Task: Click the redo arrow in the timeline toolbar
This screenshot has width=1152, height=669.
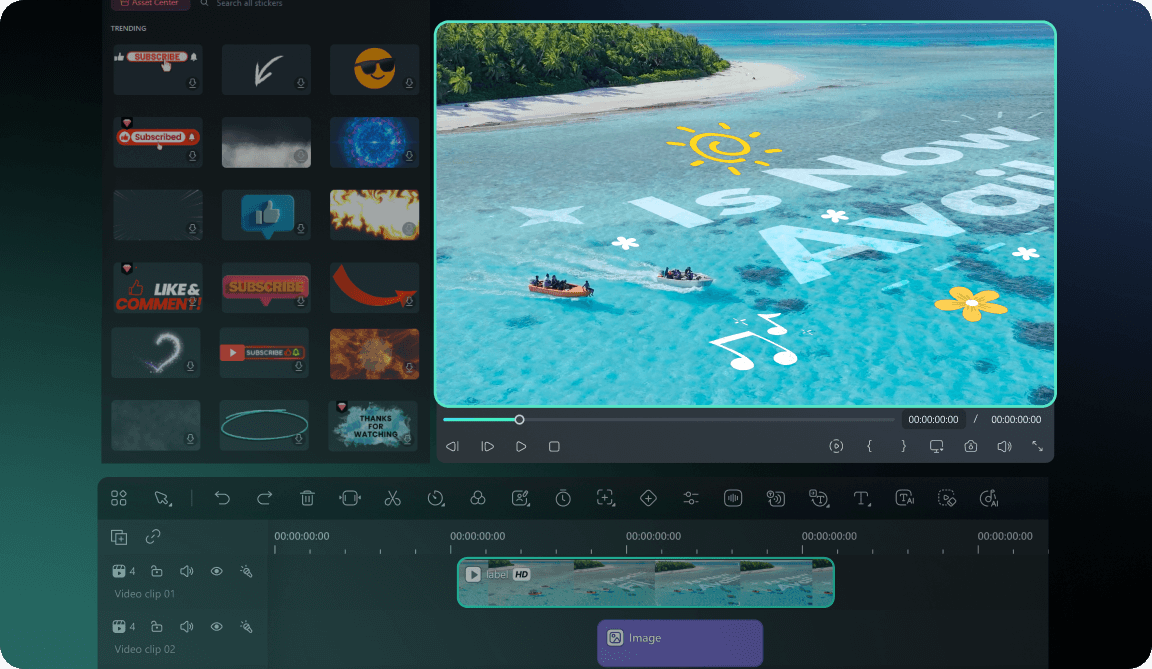Action: [x=264, y=499]
